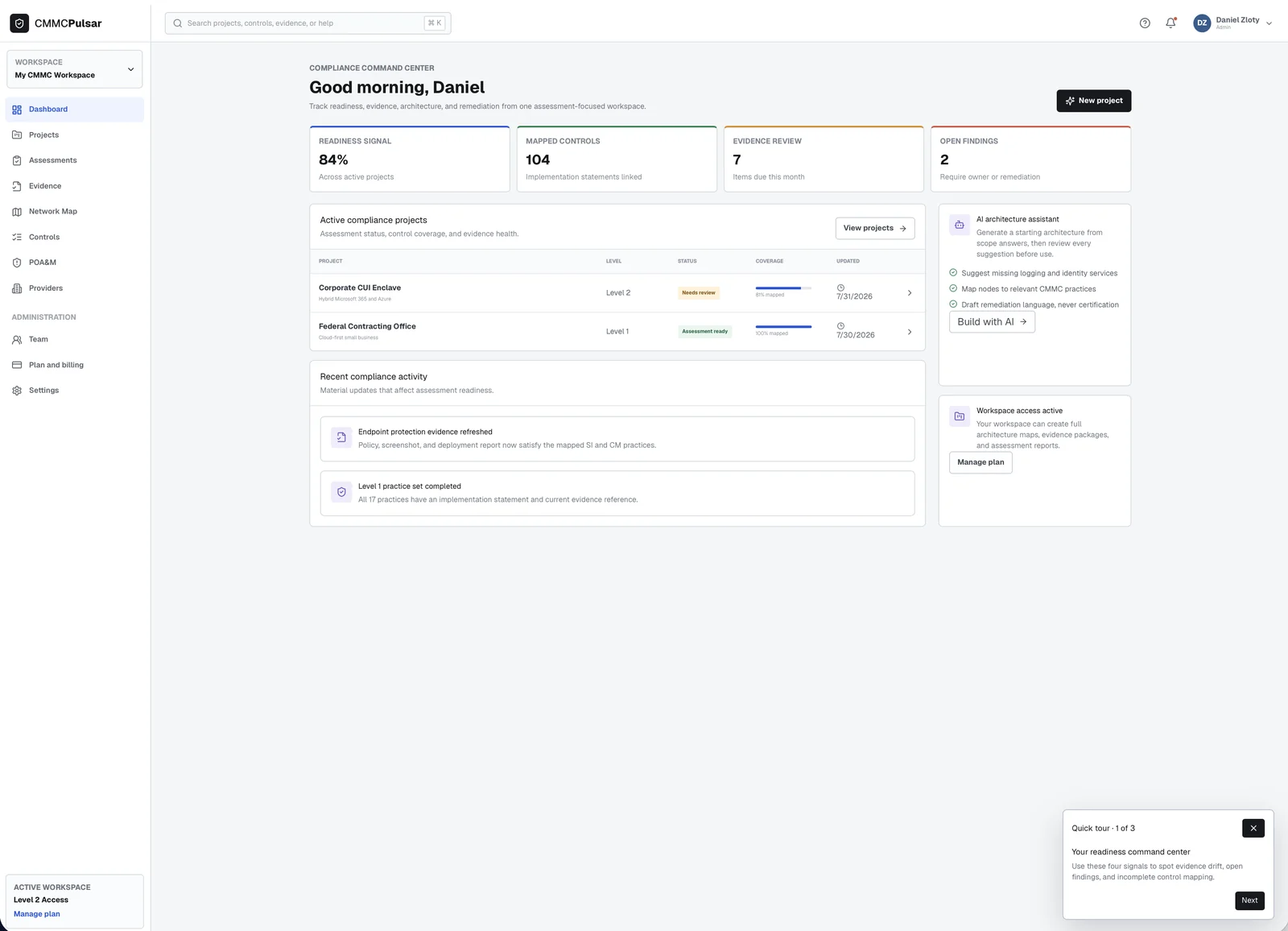The height and width of the screenshot is (931, 1288).
Task: Open the Providers building icon
Action: [x=17, y=288]
